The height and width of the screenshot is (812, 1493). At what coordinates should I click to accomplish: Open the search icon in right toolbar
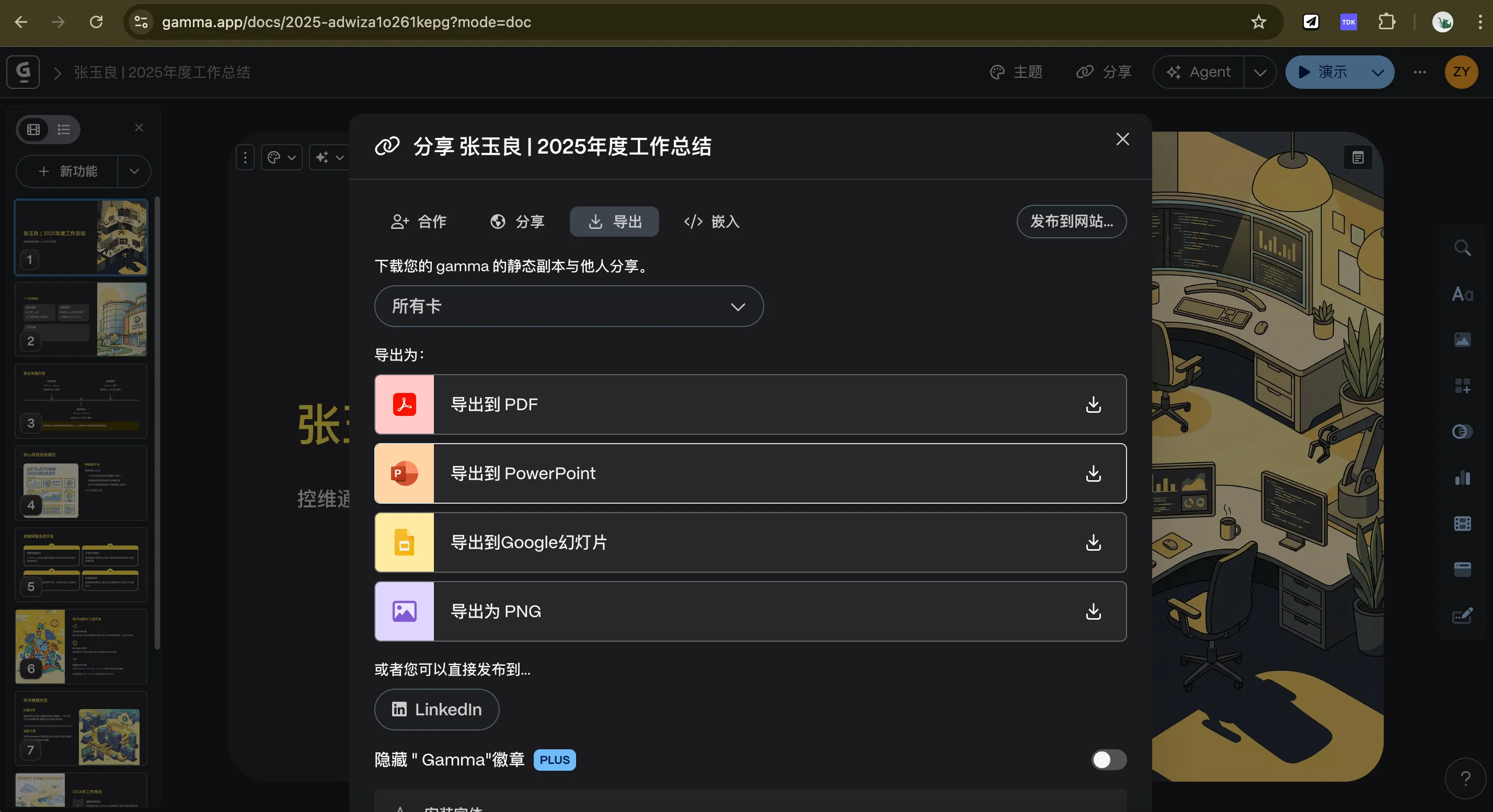(1462, 249)
